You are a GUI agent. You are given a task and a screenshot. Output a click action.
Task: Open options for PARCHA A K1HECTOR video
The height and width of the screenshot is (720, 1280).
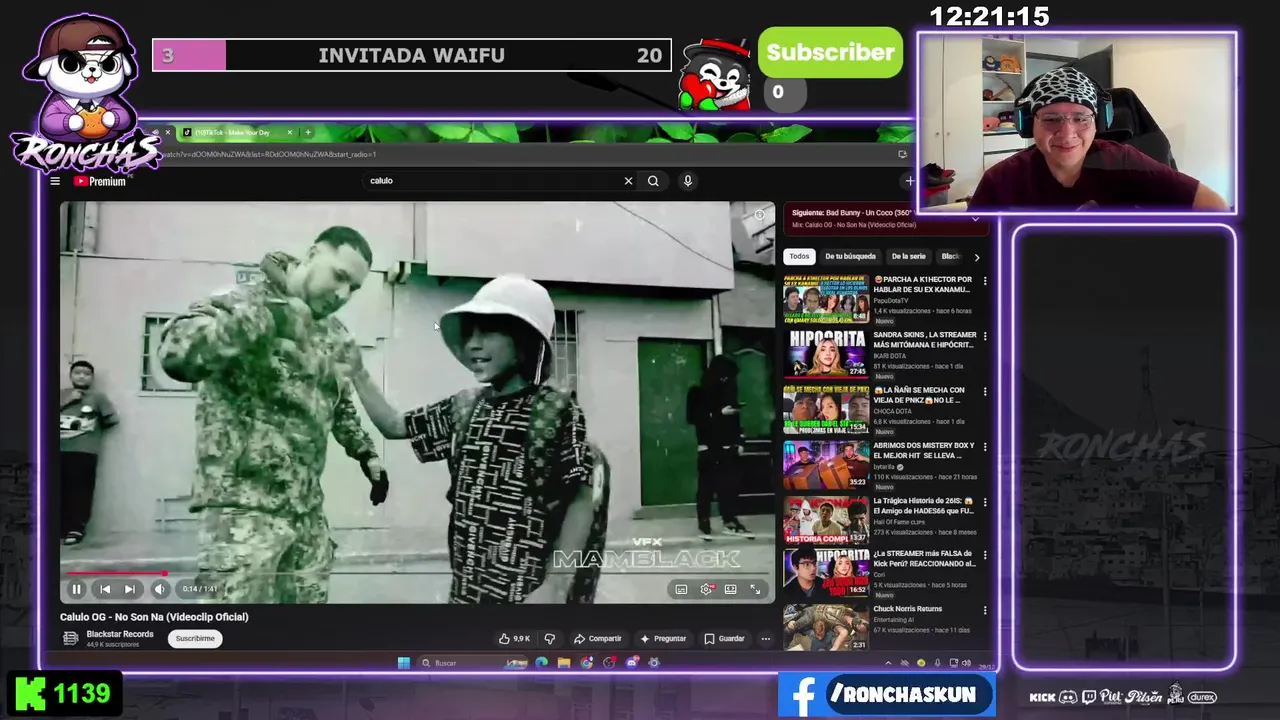(x=985, y=281)
